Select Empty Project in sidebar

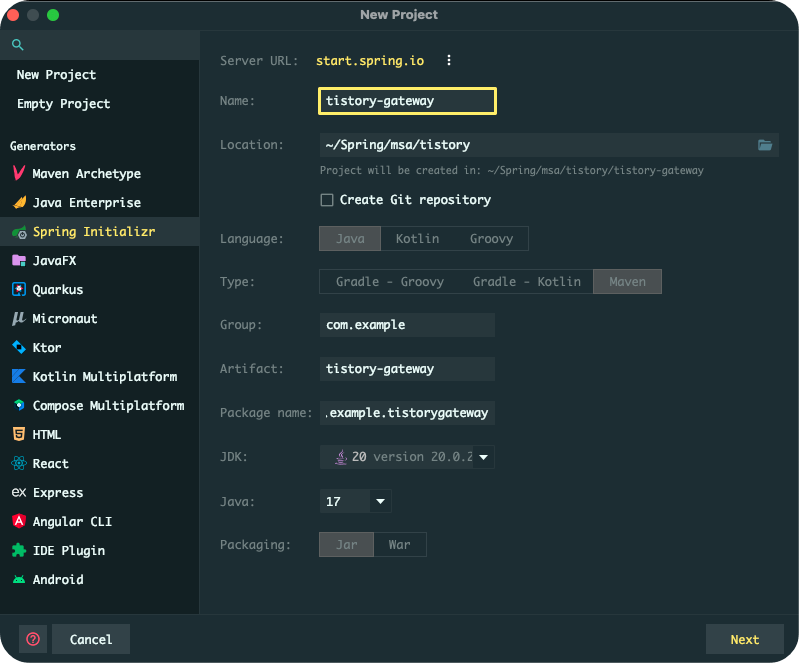[100, 104]
